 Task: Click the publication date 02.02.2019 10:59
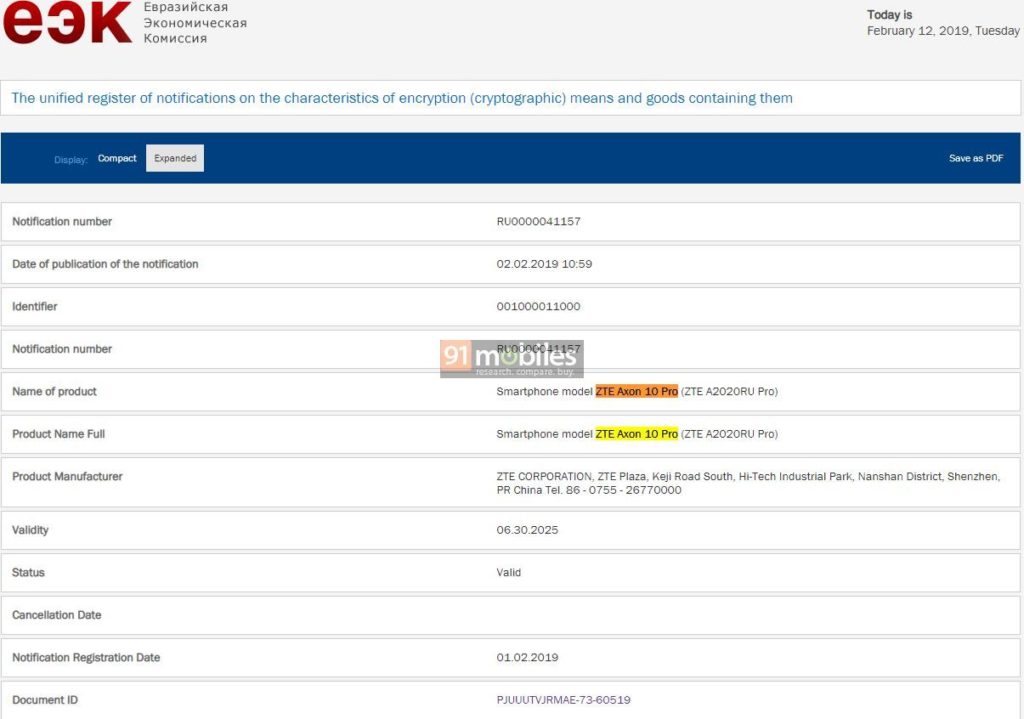[544, 264]
